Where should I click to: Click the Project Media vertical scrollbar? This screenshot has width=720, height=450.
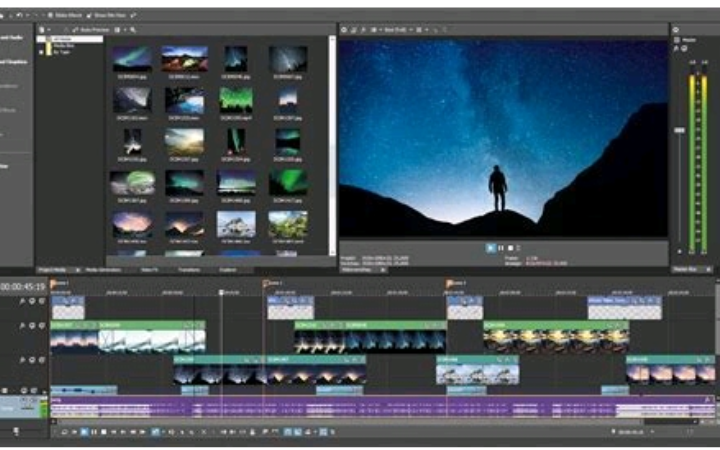click(x=332, y=145)
